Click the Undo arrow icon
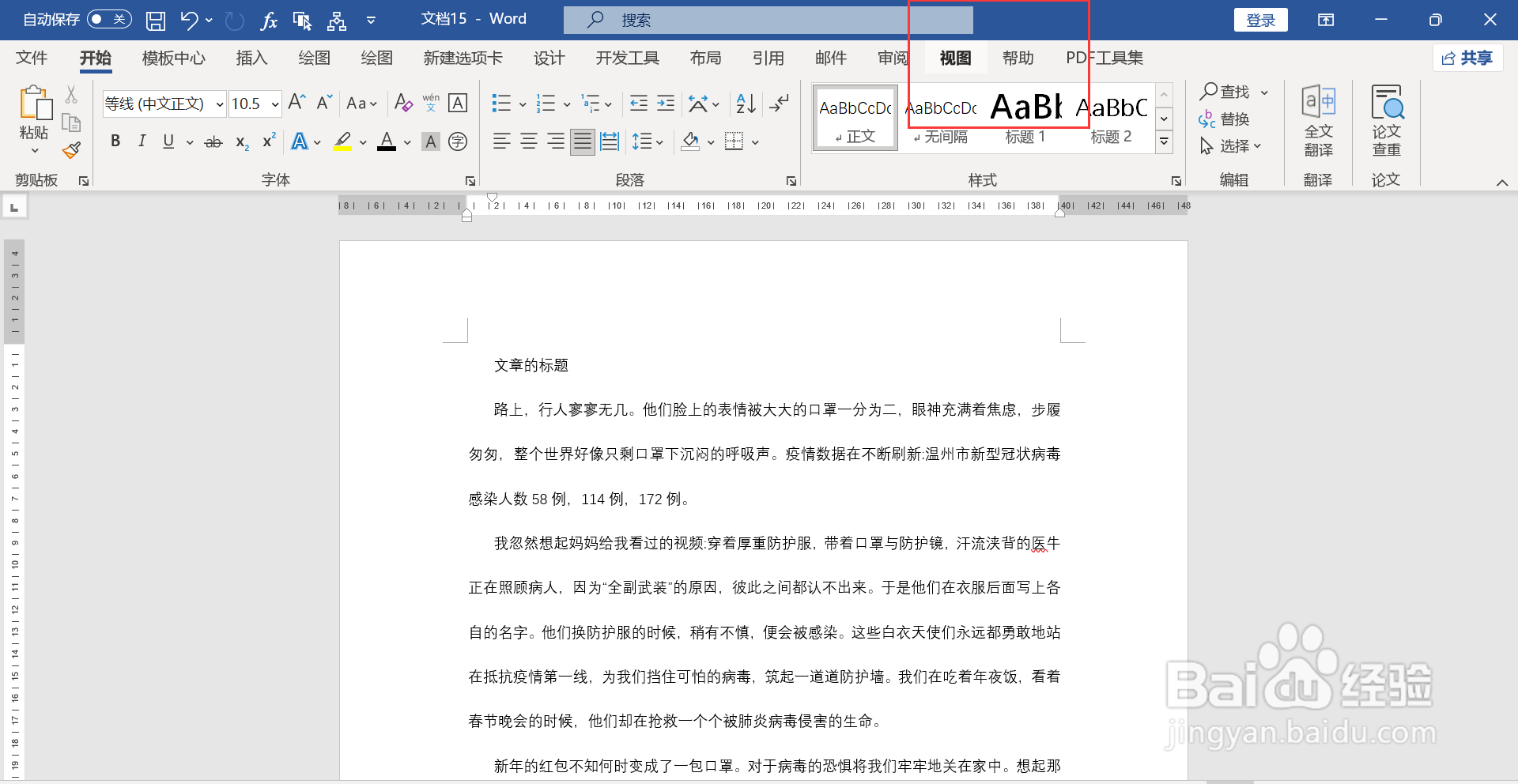The height and width of the screenshot is (784, 1518). click(189, 20)
